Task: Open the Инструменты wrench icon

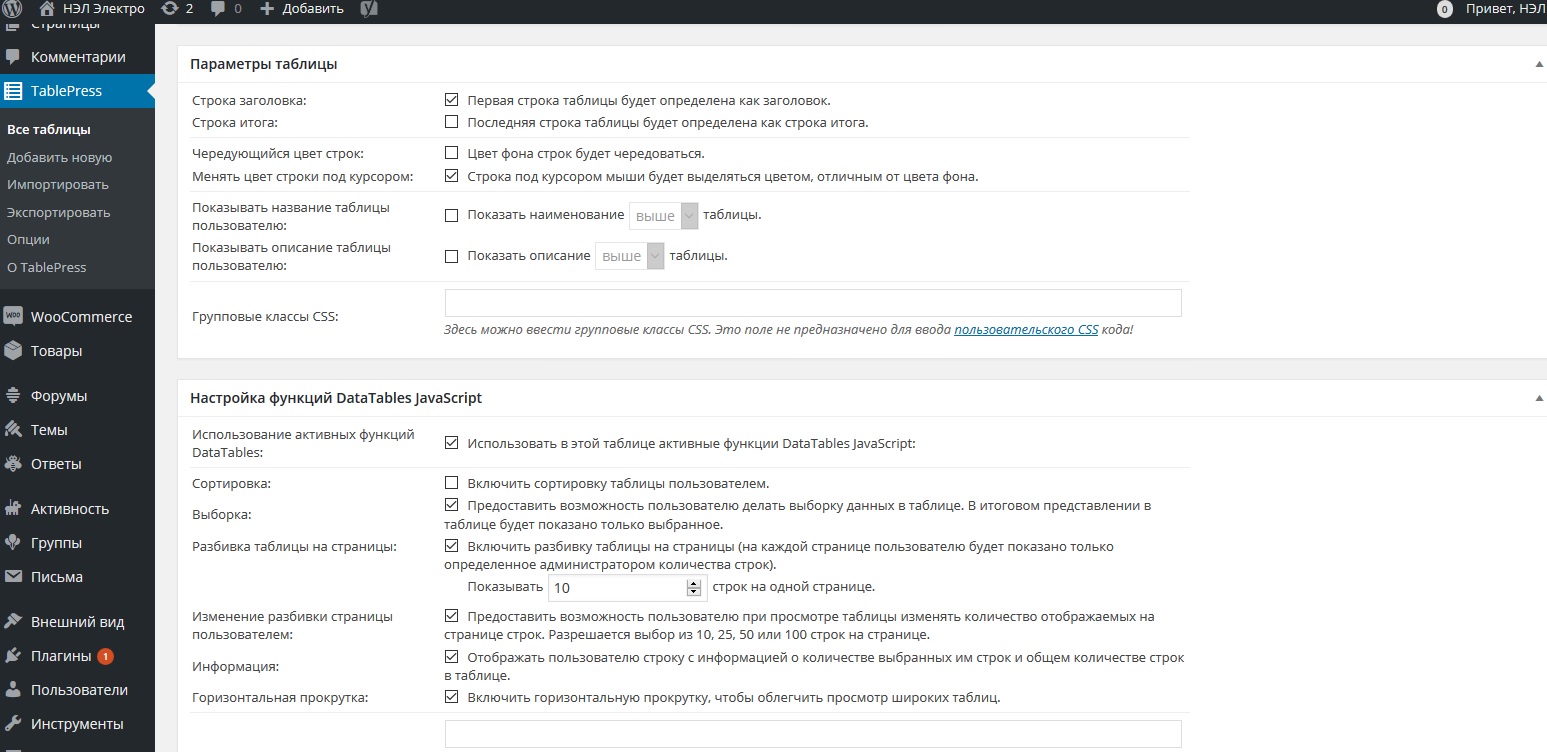Action: click(13, 723)
